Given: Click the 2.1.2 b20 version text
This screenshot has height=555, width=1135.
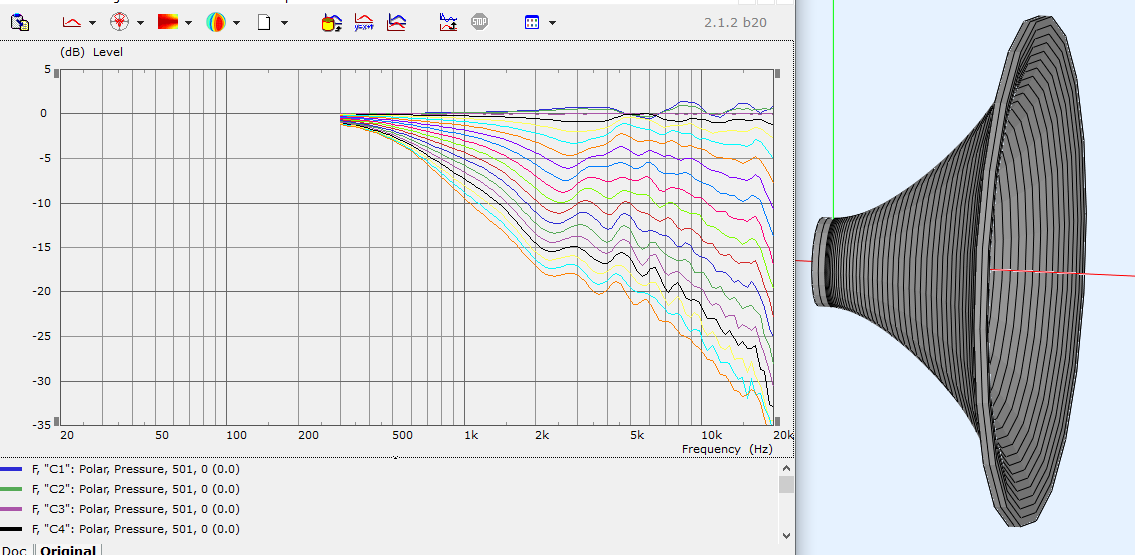Looking at the screenshot, I should 735,22.
